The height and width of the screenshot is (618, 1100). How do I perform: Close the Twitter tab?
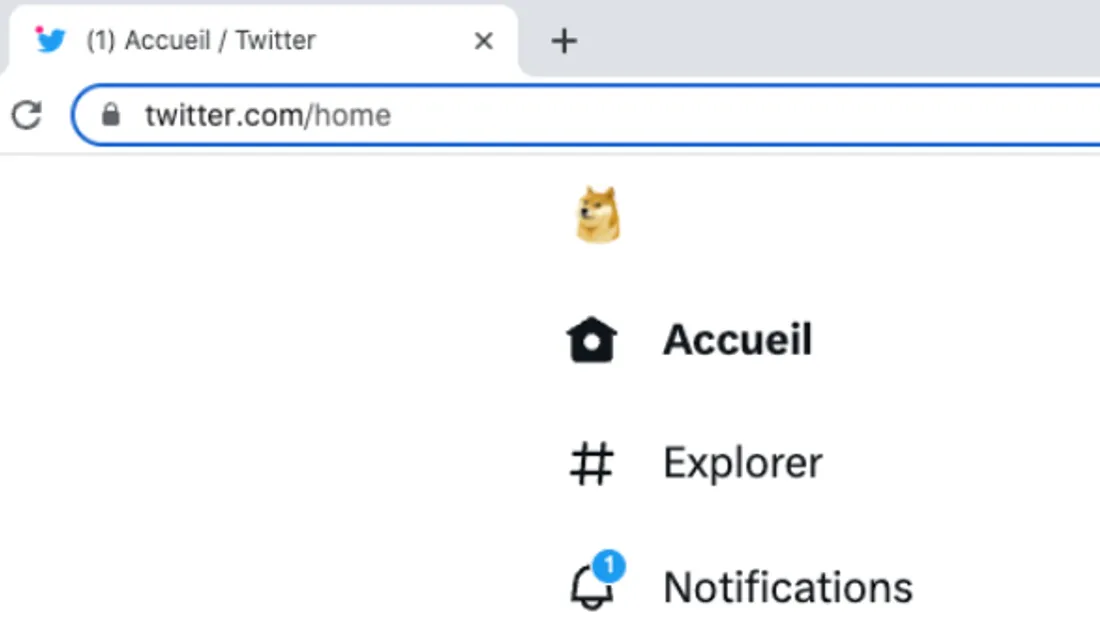pyautogui.click(x=484, y=40)
